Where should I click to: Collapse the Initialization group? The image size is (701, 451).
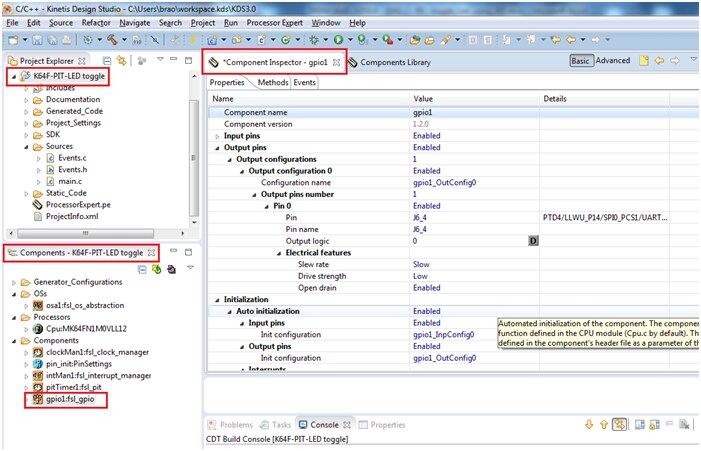pyautogui.click(x=217, y=300)
